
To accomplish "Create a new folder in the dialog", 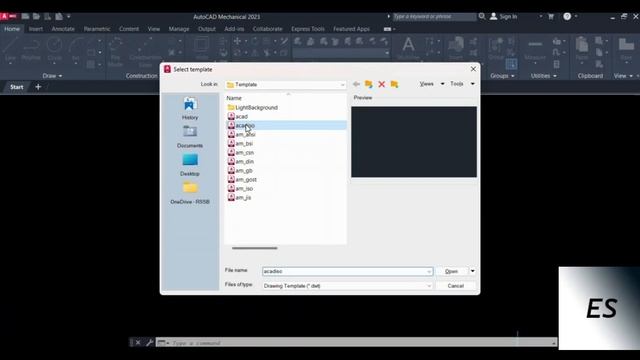I will [394, 84].
